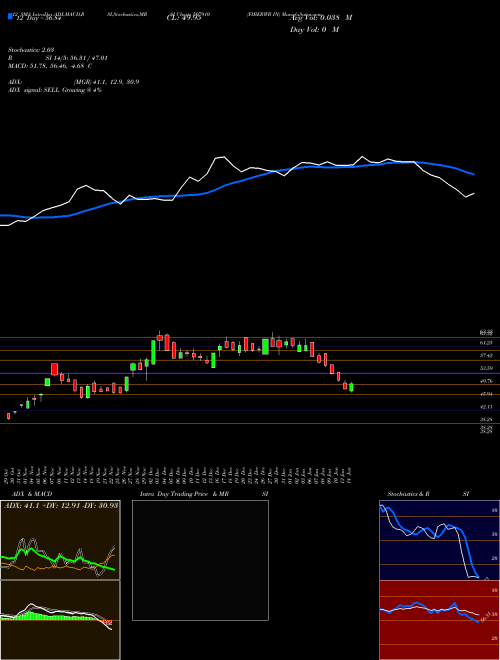Select the 'Stochastics: 2.68' value
This screenshot has width=500, height=660.
click(30, 50)
